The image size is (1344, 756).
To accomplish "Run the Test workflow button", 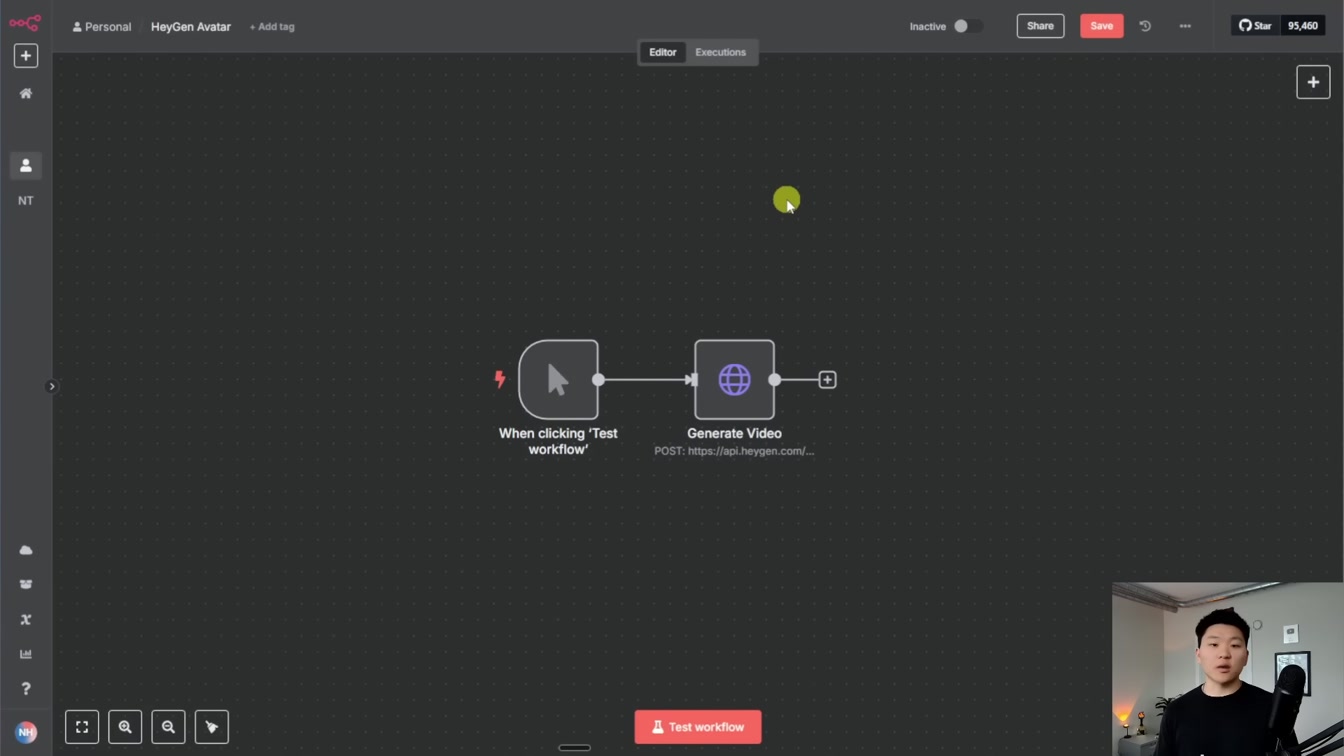I will pos(698,727).
